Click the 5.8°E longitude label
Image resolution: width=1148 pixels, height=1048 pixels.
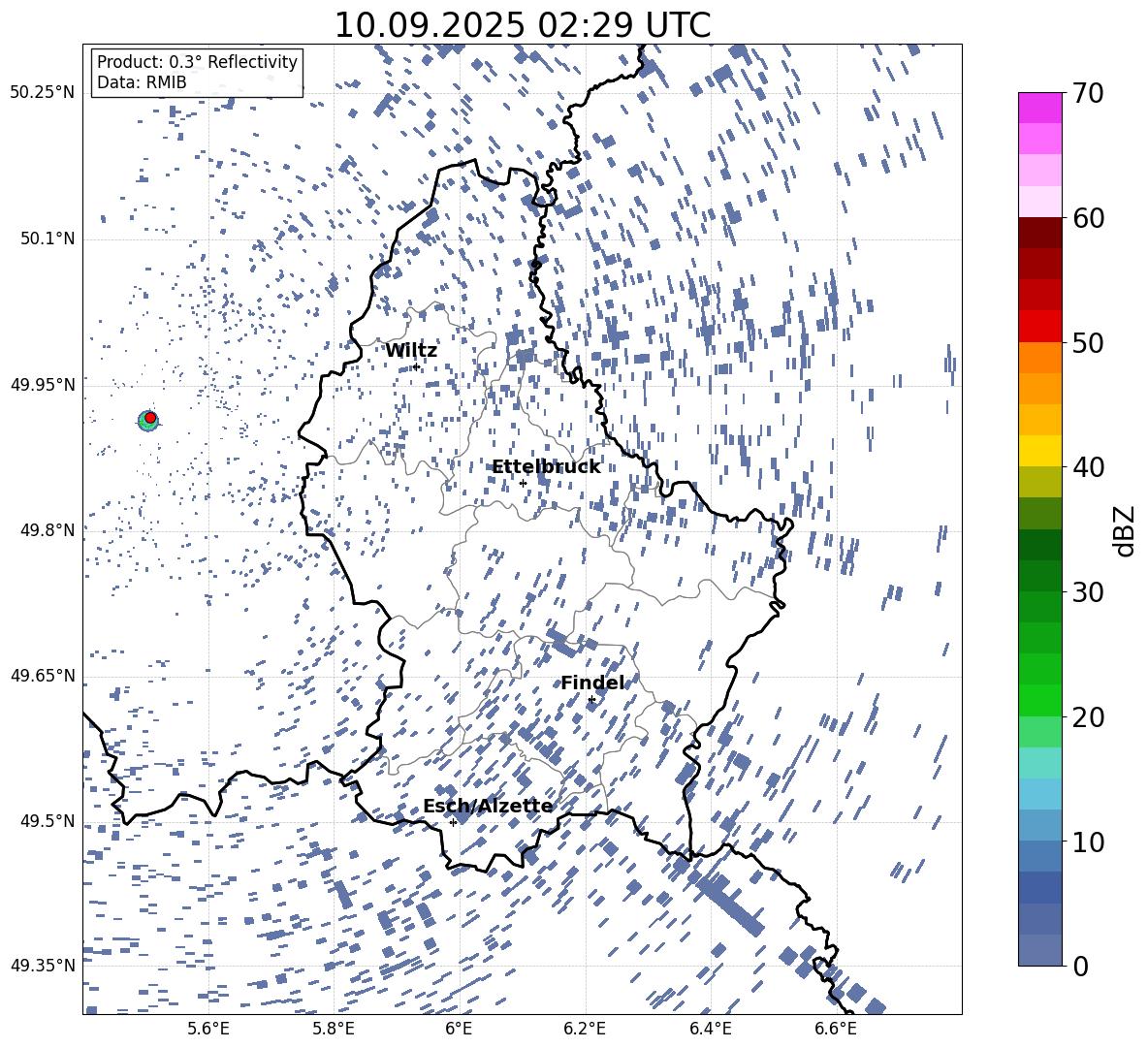[334, 1029]
